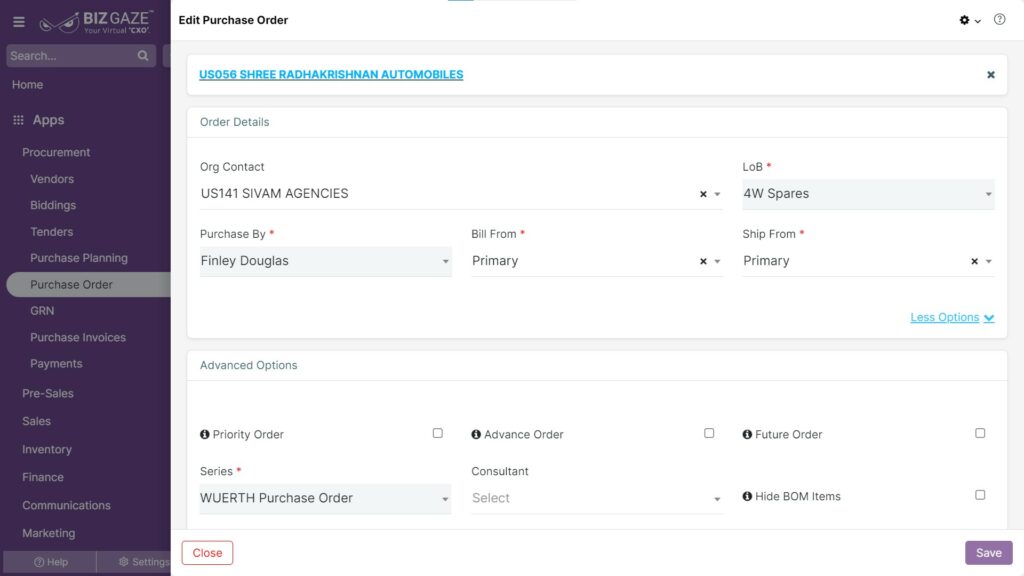Click the Priority Order info icon
The height and width of the screenshot is (576, 1024).
click(204, 434)
